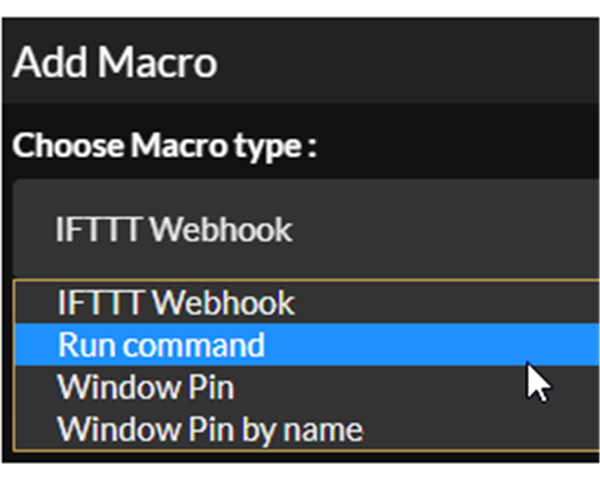
Task: Set macro type to Window Pin
Action: point(146,387)
